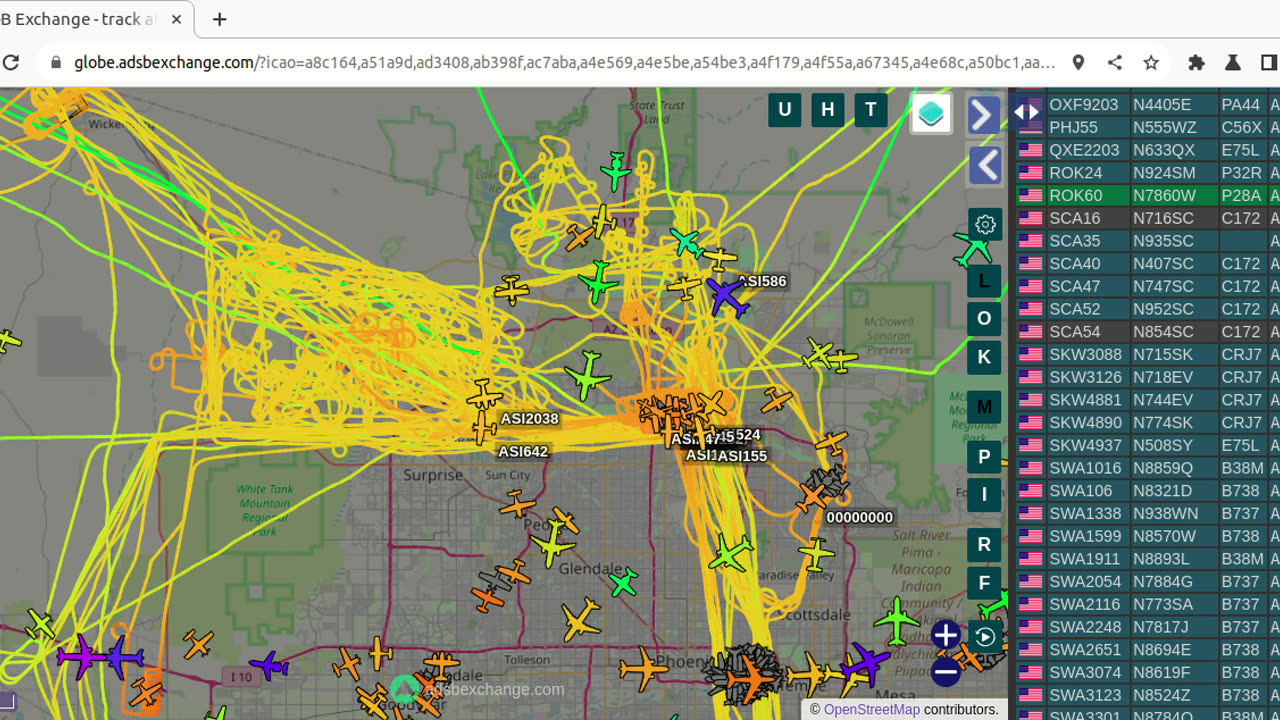Open the map layers selector
1280x720 pixels.
click(931, 113)
